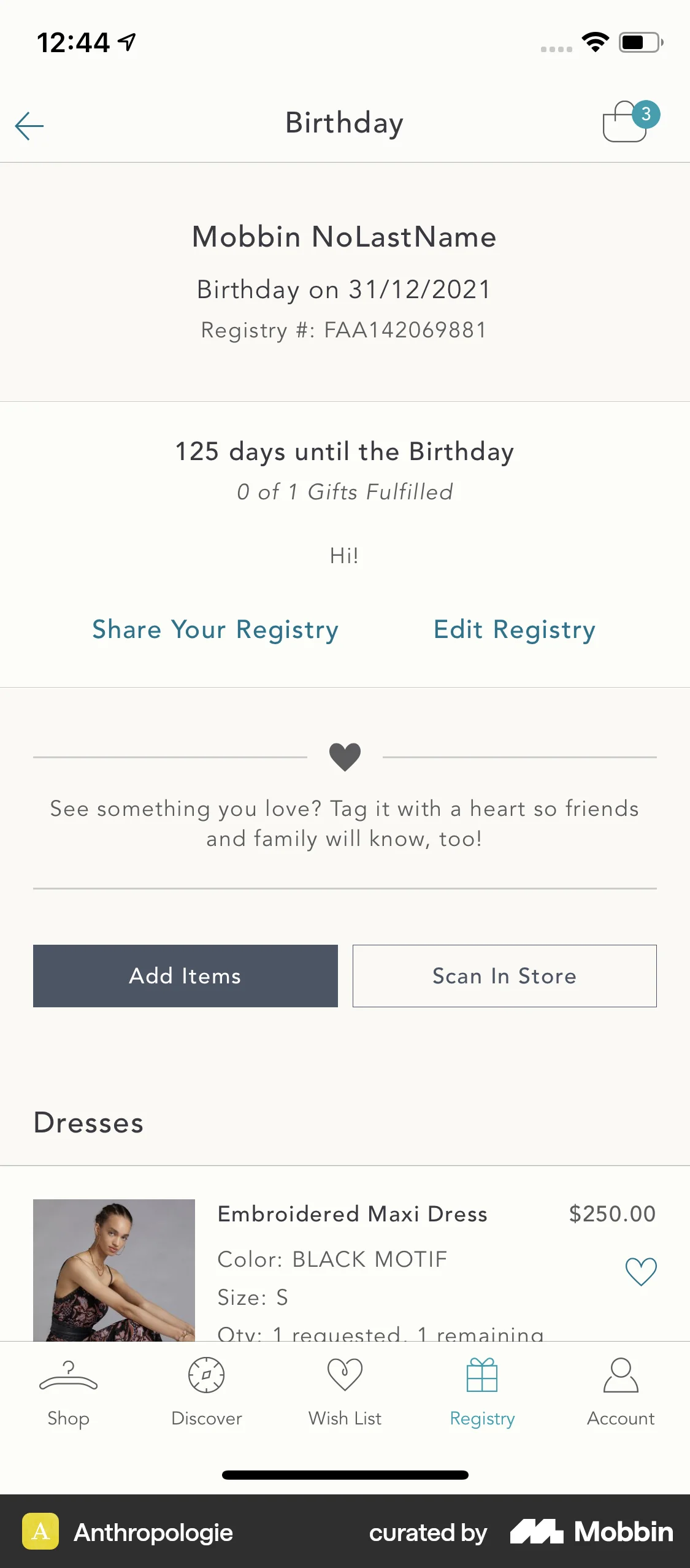Open the shopping bag with 3 items
Screen dimensions: 690x1568
coord(628,123)
